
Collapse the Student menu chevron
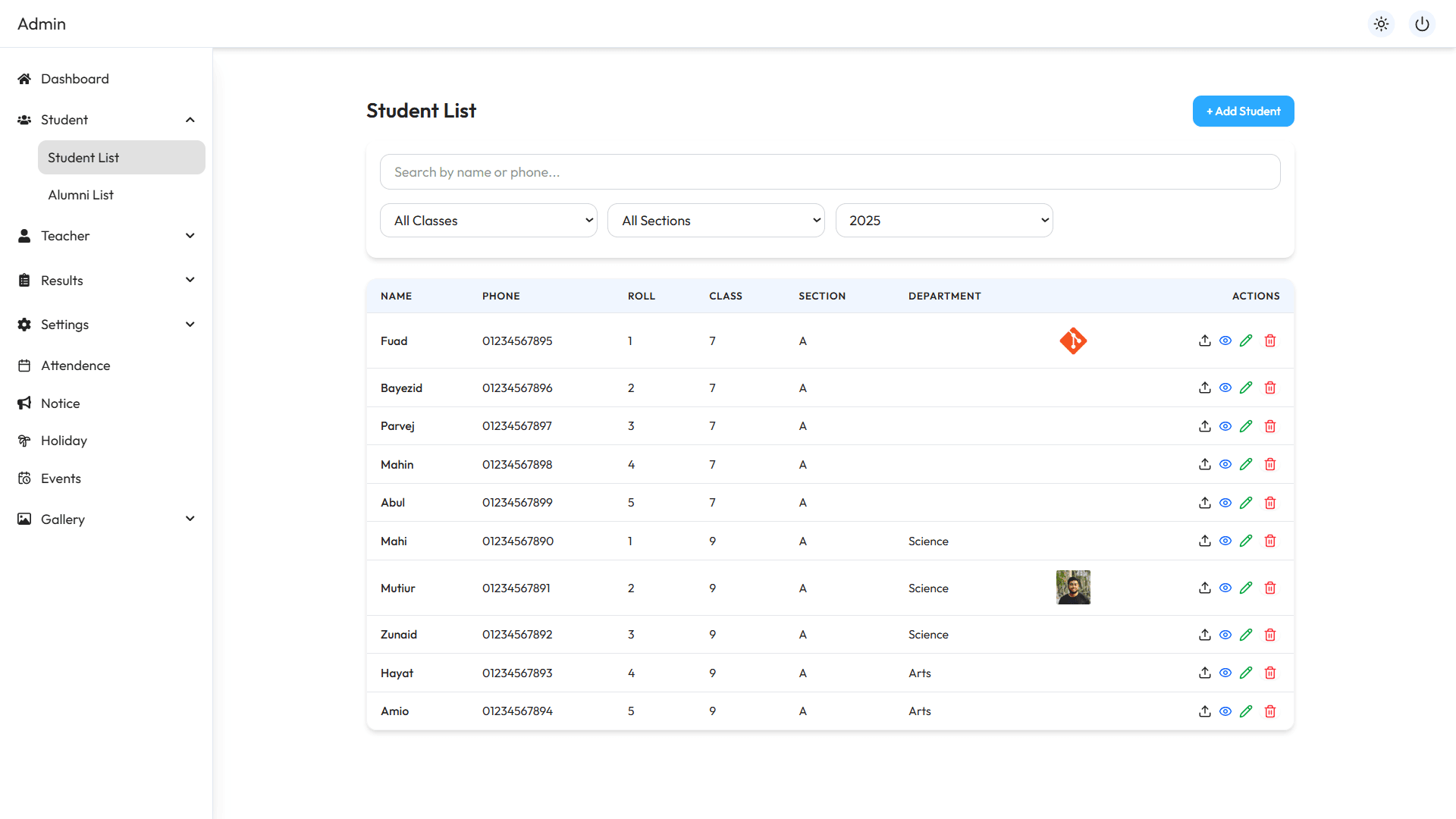pyautogui.click(x=190, y=120)
